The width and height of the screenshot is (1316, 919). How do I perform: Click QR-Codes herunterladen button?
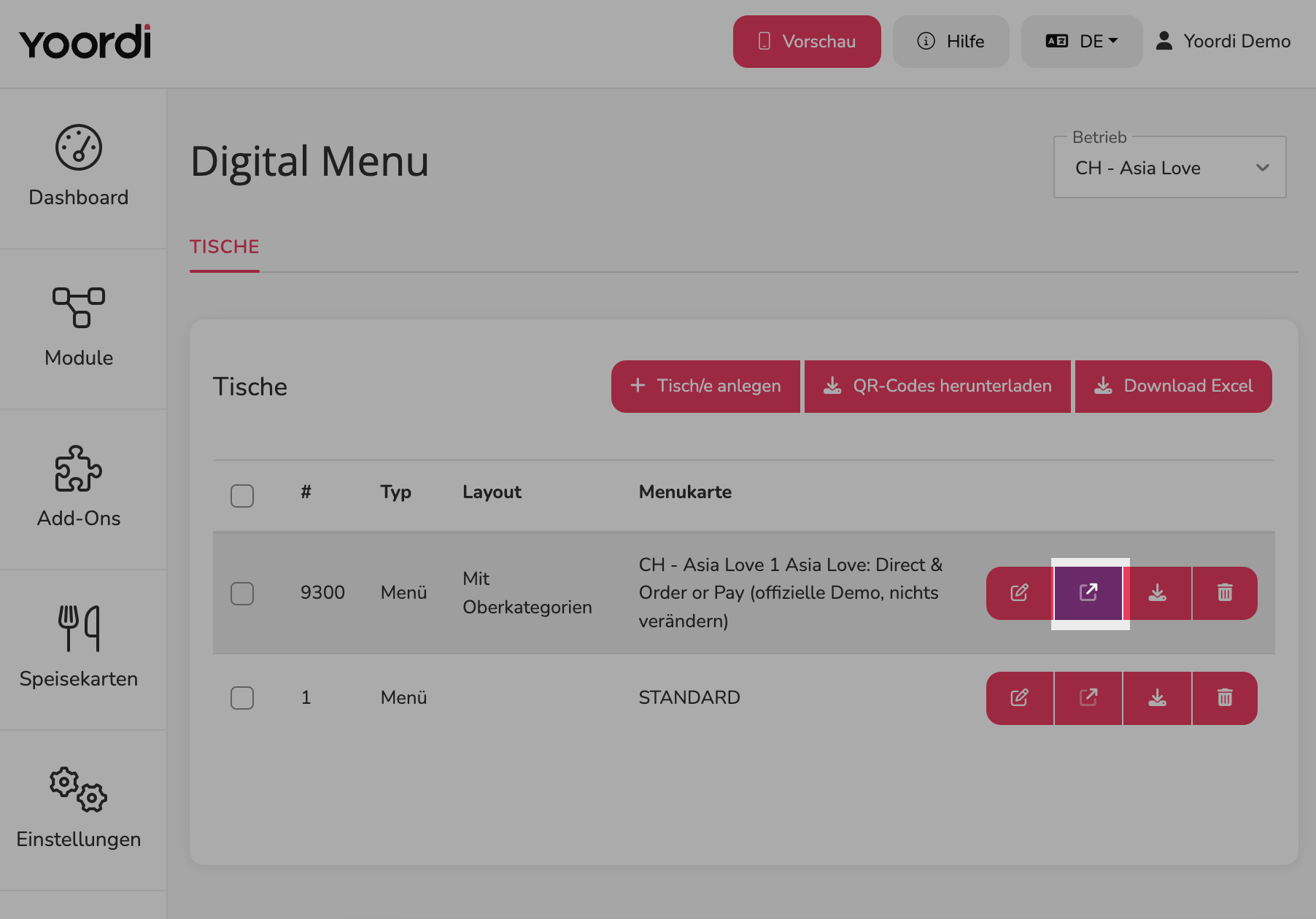pyautogui.click(x=937, y=387)
